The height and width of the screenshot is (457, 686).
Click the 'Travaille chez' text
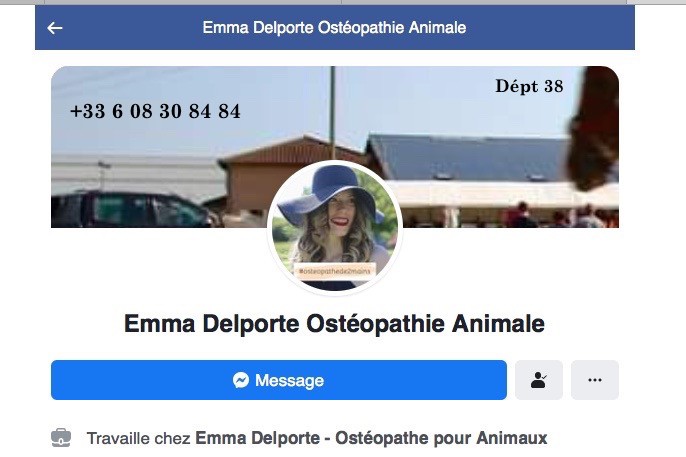pos(138,438)
